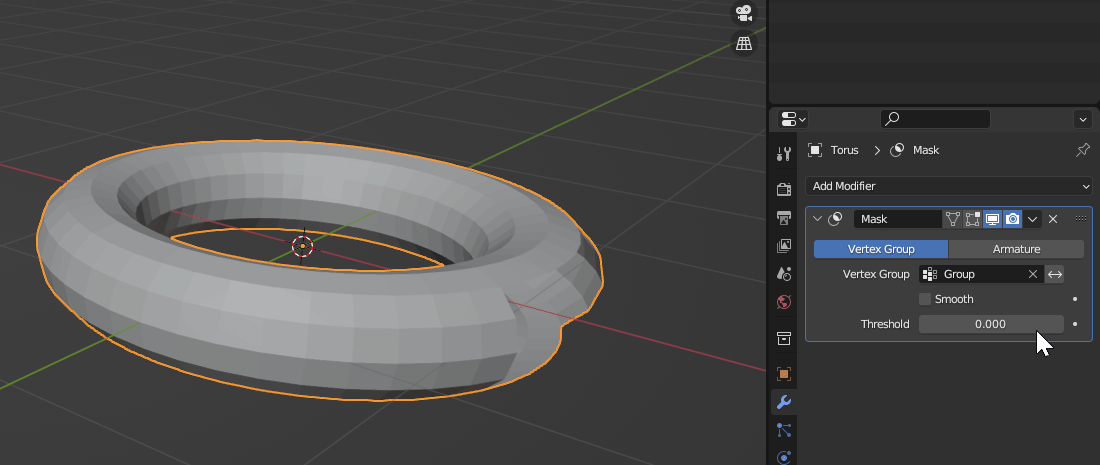Screen dimensions: 1100x465
Task: Toggle On Cage display for Mask modifier
Action: (953, 219)
